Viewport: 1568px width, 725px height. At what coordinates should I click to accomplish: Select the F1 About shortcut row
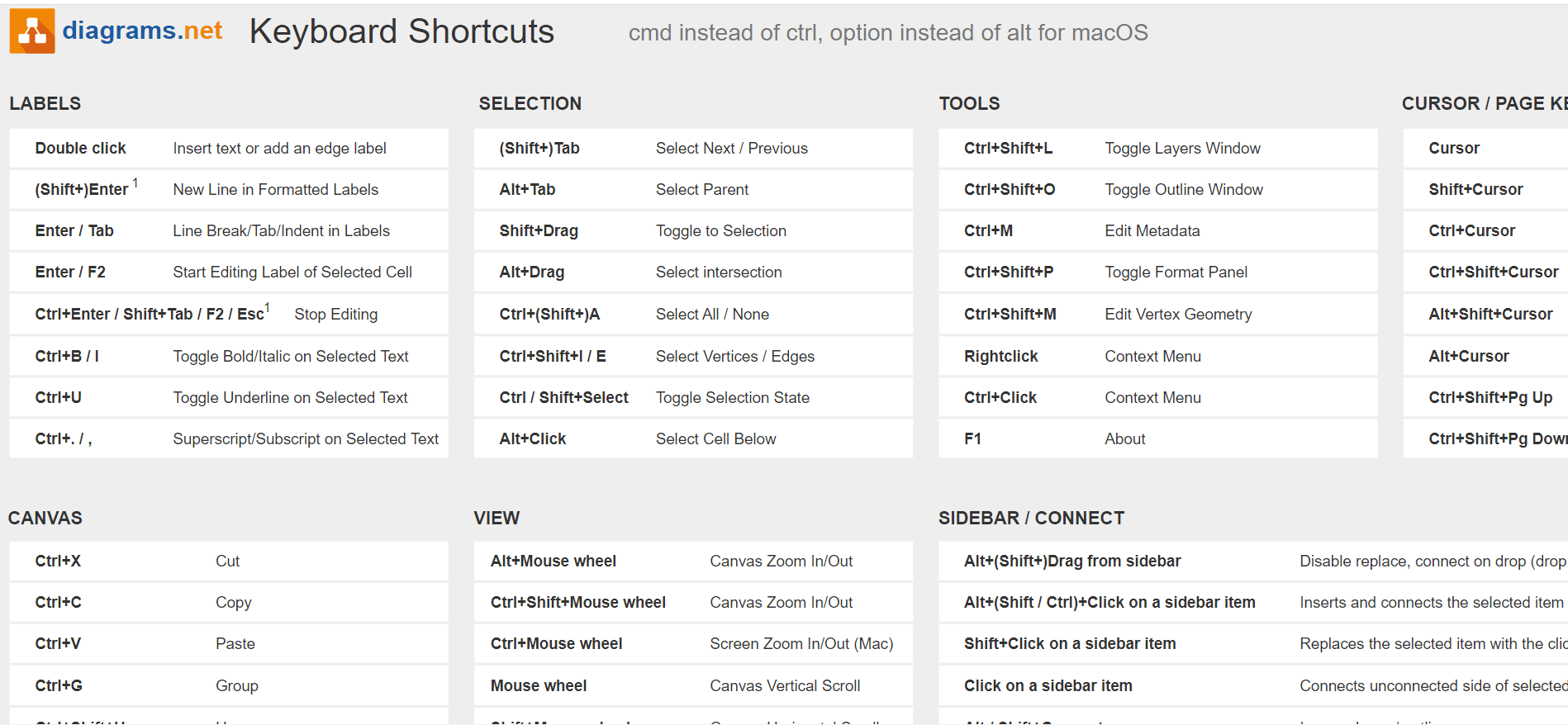point(1157,439)
